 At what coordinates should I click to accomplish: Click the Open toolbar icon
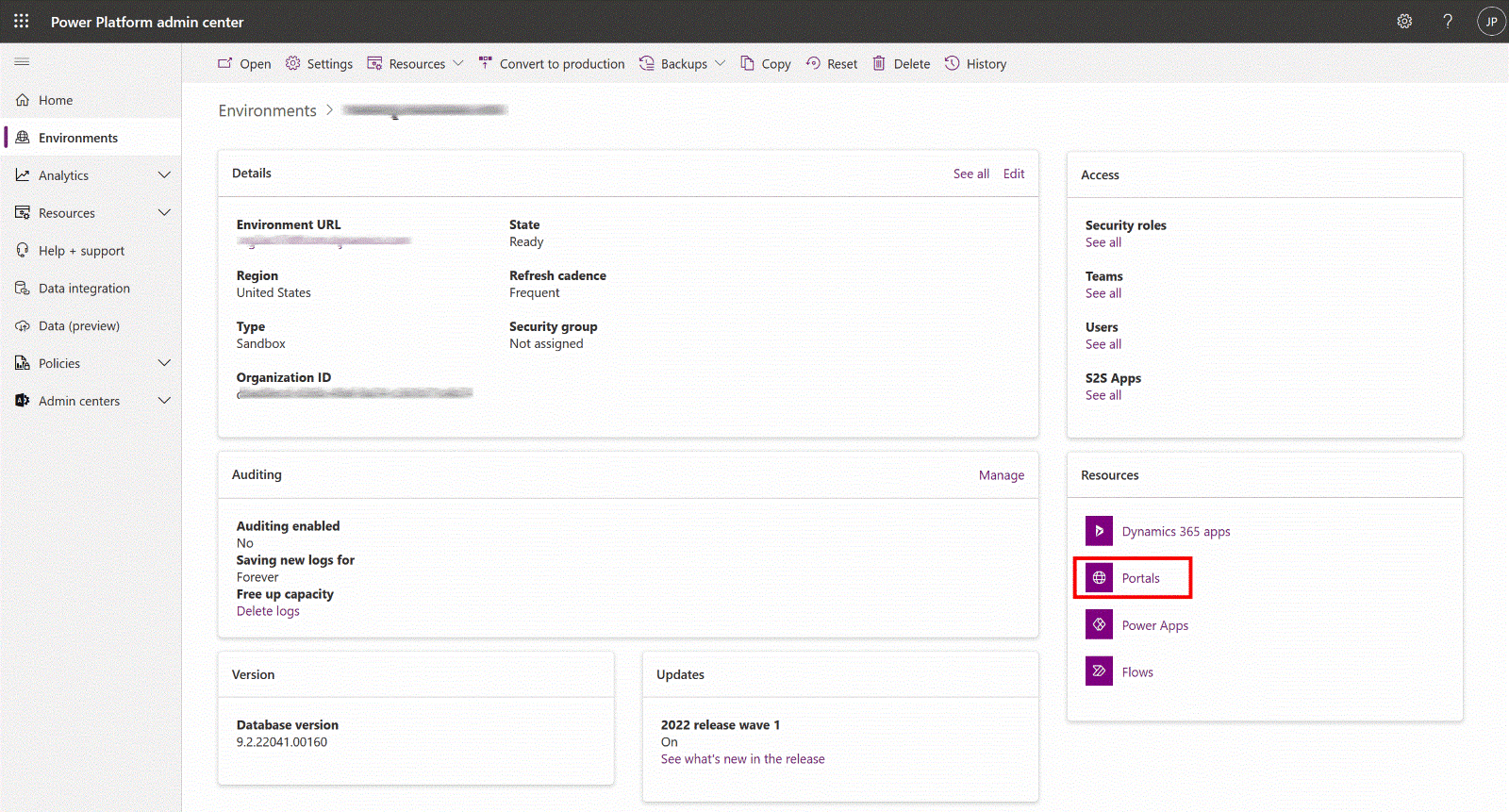pyautogui.click(x=224, y=63)
